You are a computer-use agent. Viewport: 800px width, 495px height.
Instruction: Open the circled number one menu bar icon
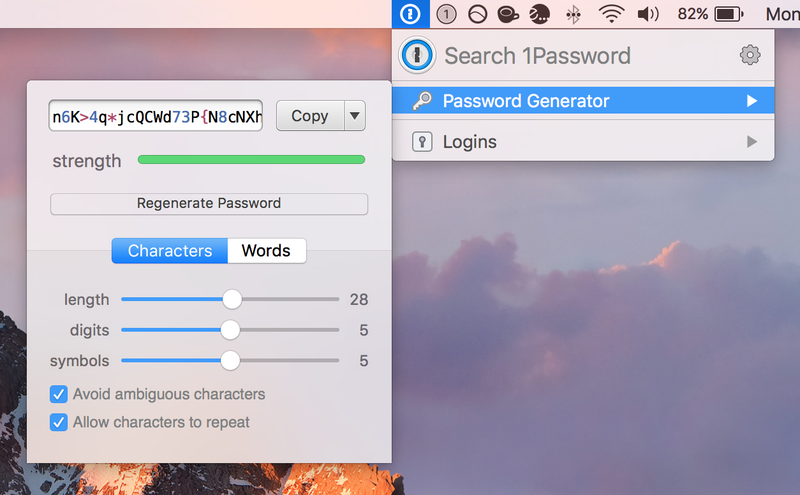(x=446, y=14)
